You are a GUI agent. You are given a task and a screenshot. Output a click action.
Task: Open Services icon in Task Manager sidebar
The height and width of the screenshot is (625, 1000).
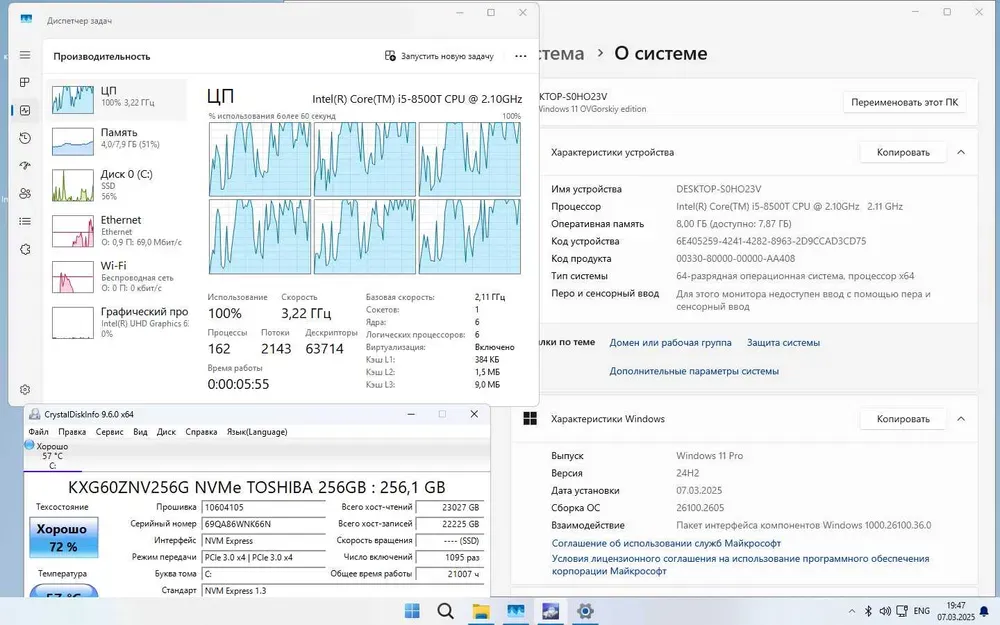[25, 249]
